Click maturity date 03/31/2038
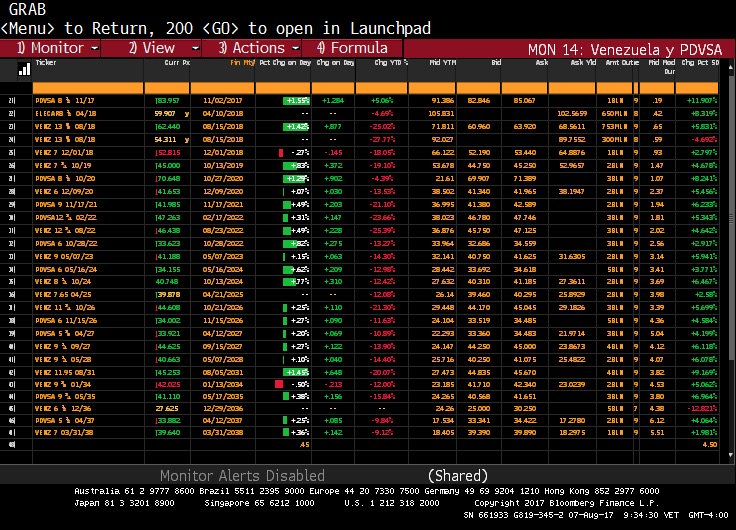 coord(223,433)
